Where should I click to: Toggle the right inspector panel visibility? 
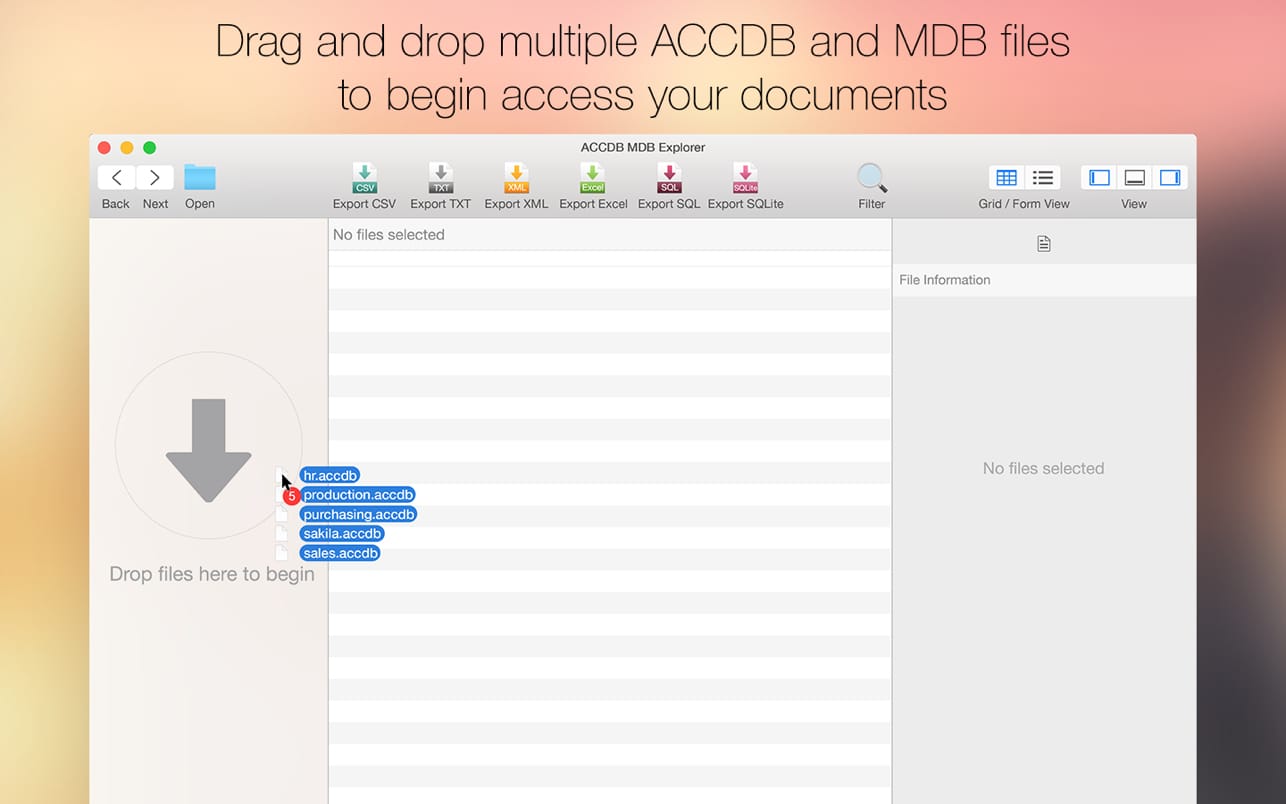tap(1170, 177)
